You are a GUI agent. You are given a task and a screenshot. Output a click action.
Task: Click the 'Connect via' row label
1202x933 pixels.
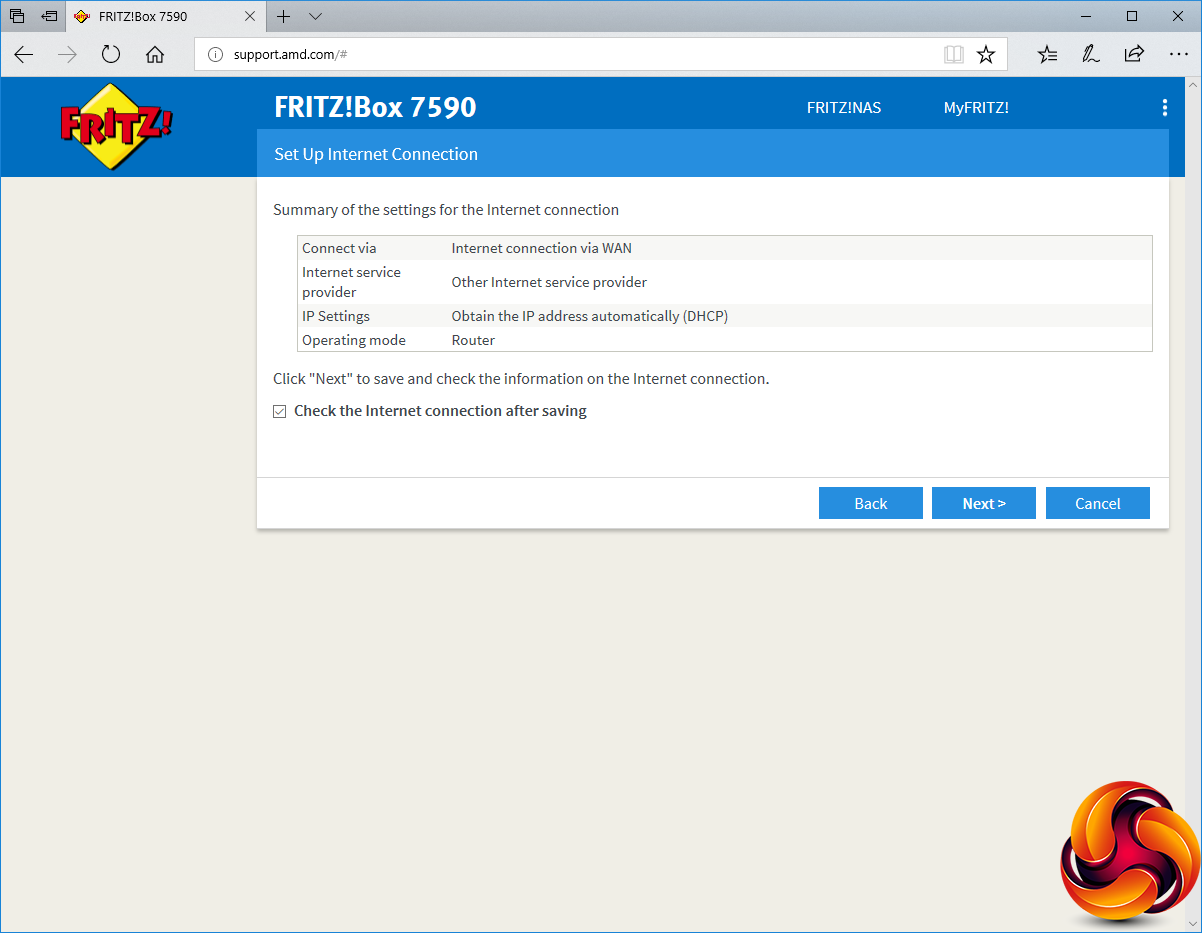(x=339, y=248)
